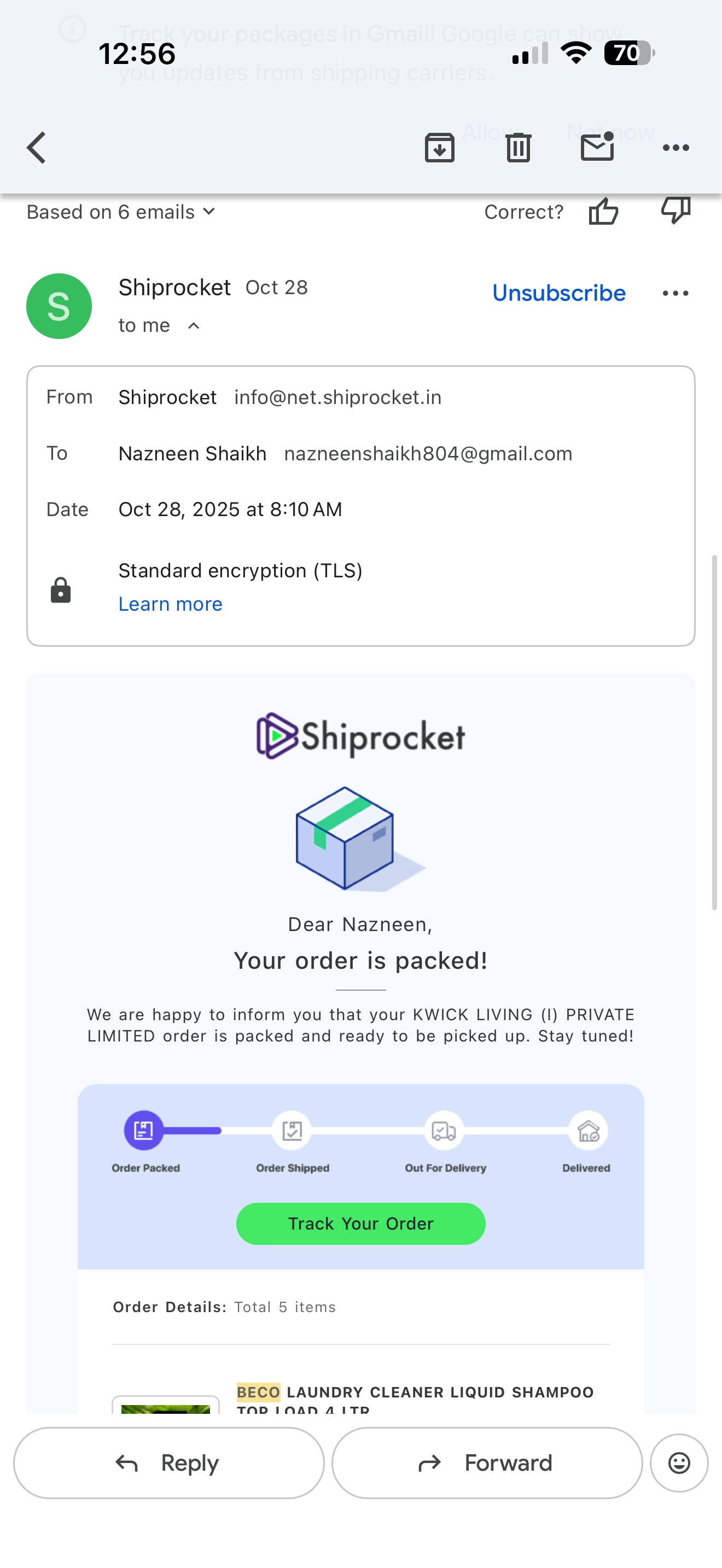Open the top toolbar three-dot menu
Viewport: 722px width, 1568px height.
(675, 147)
